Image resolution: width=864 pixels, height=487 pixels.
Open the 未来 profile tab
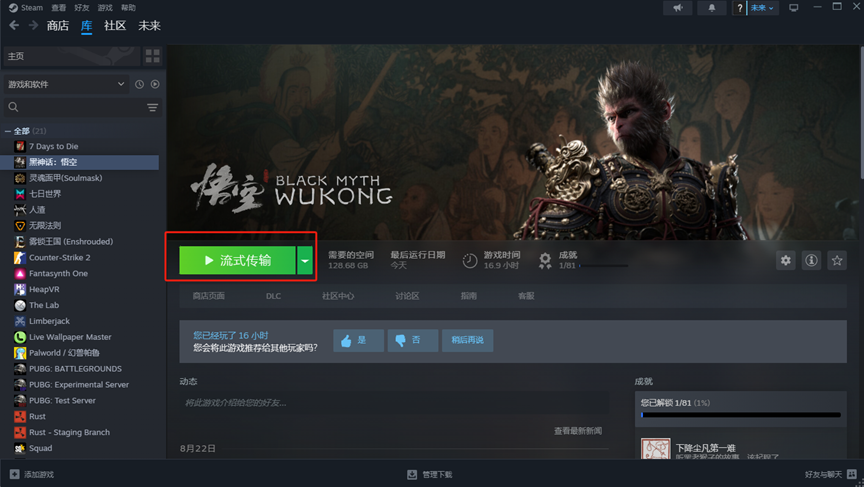click(x=149, y=25)
